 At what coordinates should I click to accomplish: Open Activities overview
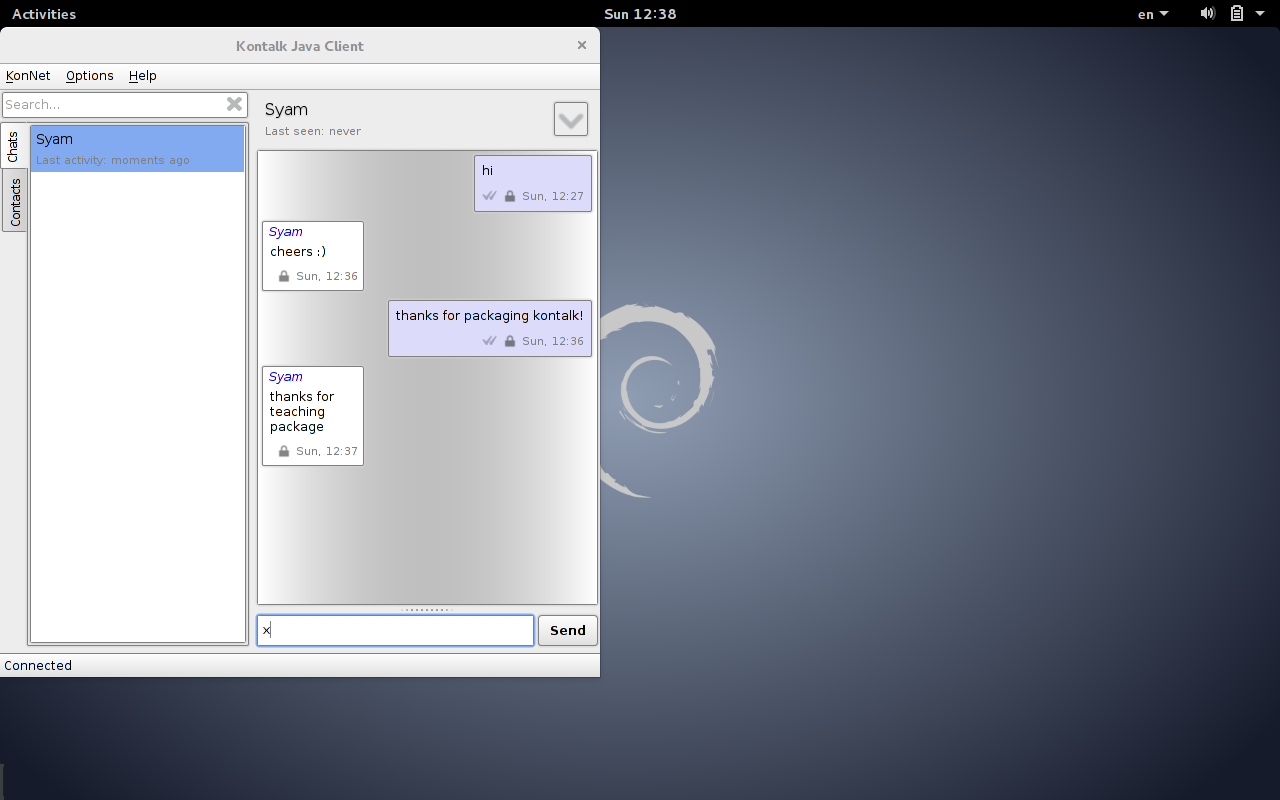point(44,14)
